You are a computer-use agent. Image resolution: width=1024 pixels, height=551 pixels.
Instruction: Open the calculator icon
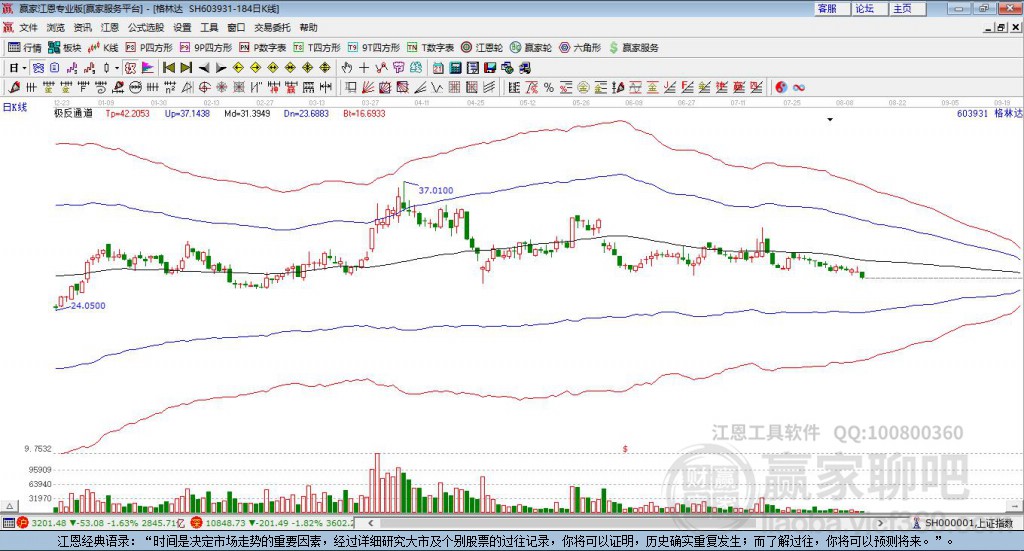coord(455,68)
